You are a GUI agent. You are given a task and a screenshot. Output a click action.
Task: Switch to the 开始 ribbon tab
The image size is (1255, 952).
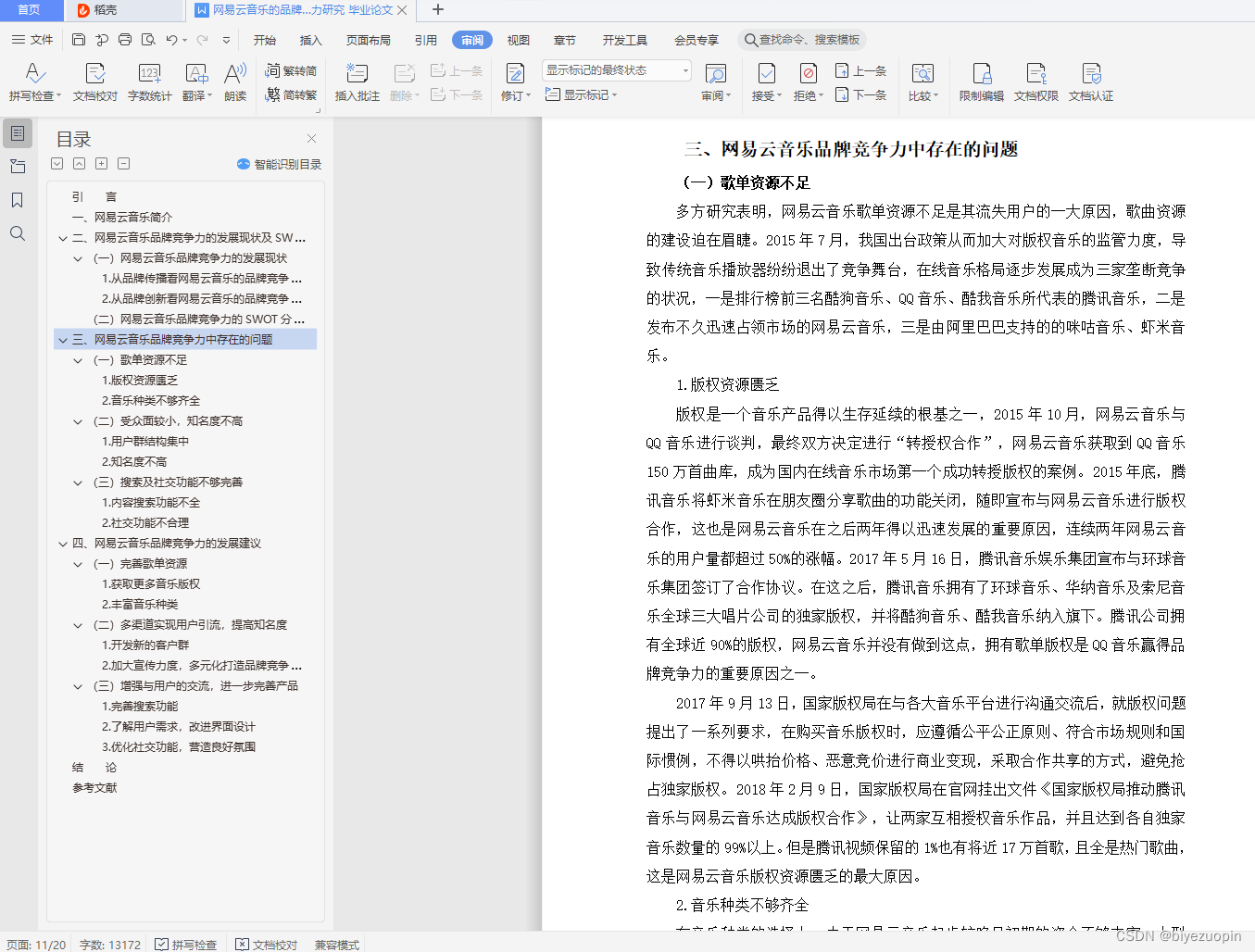tap(265, 40)
